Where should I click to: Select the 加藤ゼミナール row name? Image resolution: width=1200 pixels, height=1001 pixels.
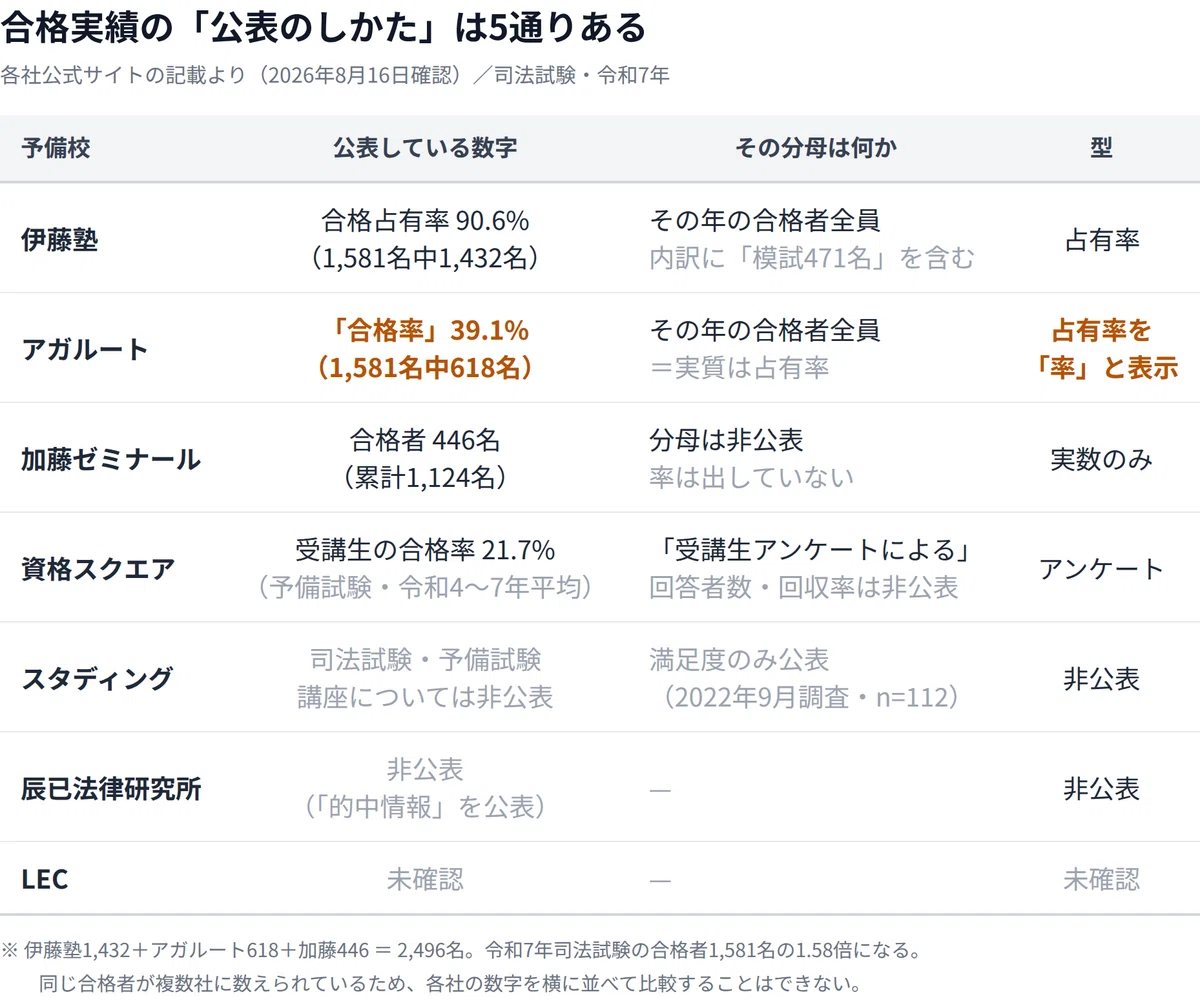coord(111,460)
